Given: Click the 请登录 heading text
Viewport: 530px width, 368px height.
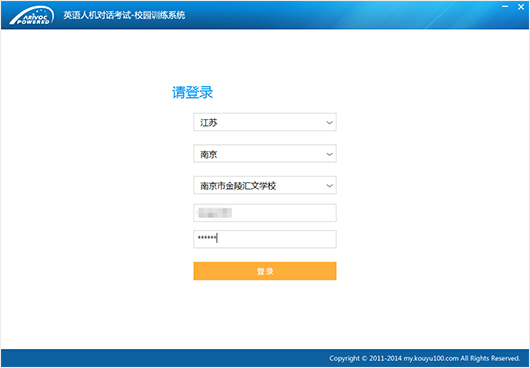Looking at the screenshot, I should tap(193, 92).
